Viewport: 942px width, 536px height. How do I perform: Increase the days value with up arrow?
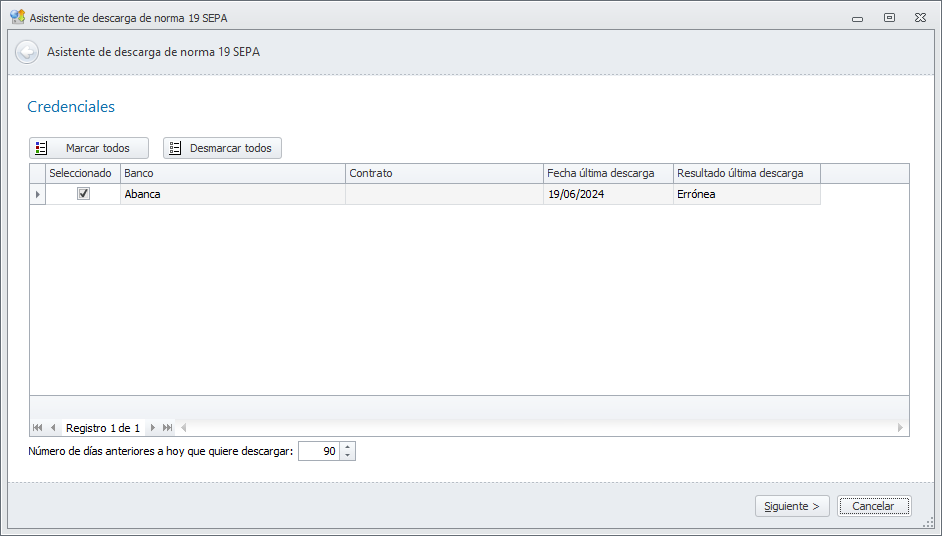pos(347,447)
